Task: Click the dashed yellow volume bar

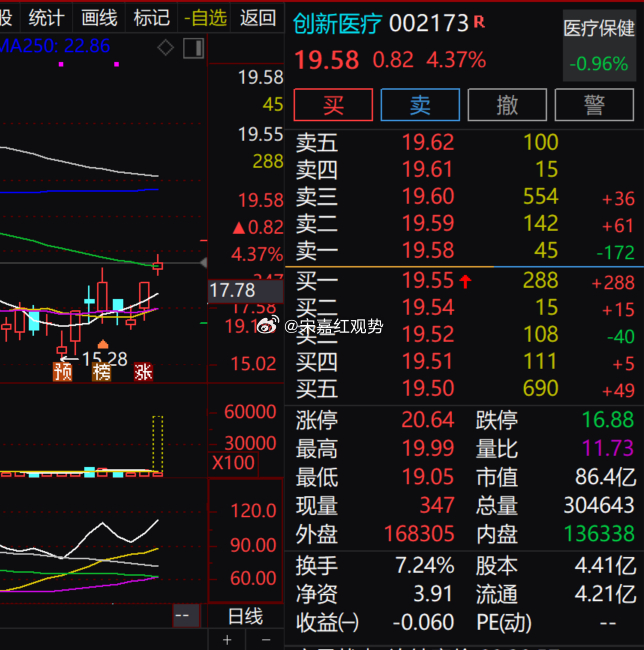Action: (x=157, y=444)
